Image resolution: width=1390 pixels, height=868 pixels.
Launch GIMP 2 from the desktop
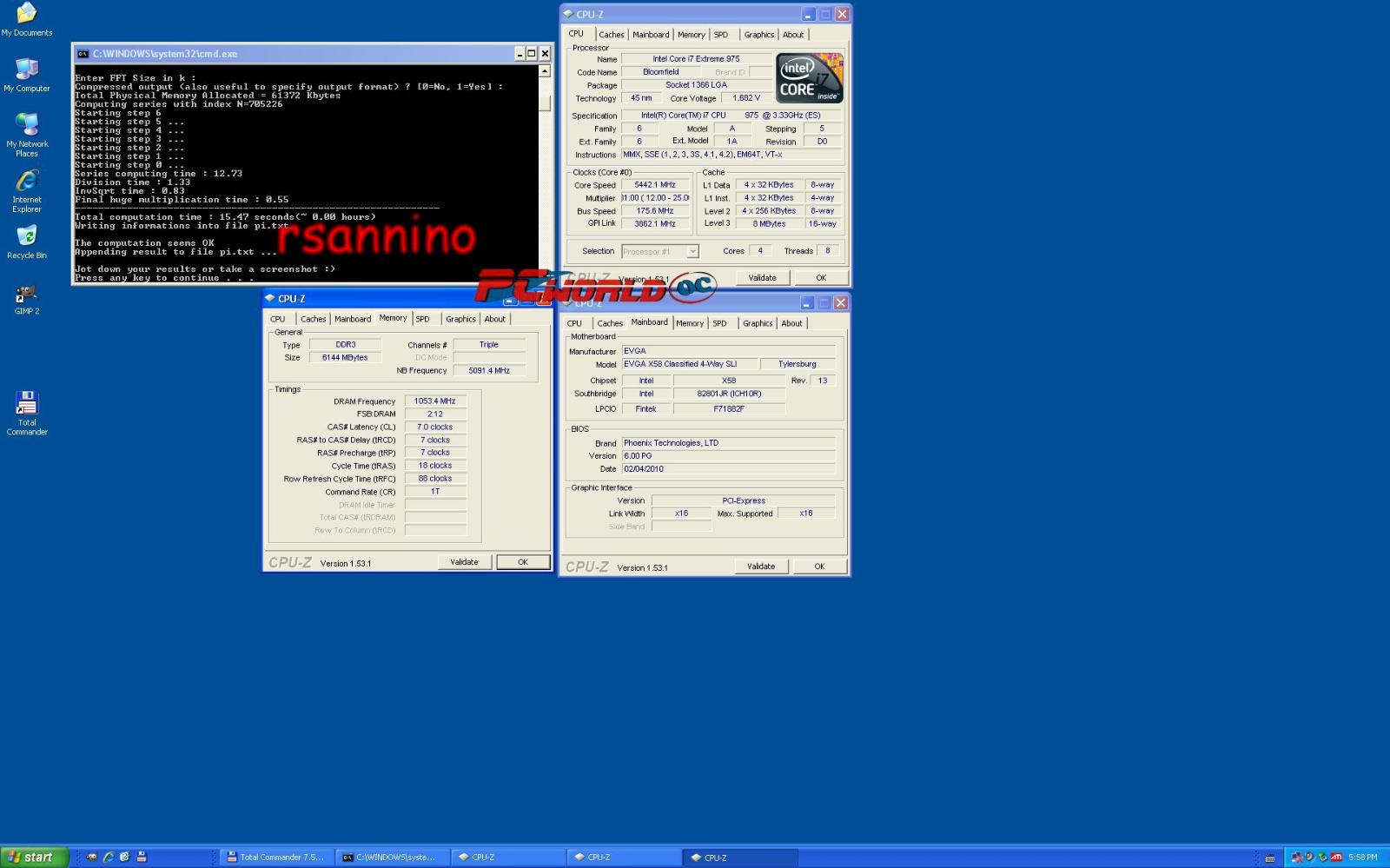(27, 299)
